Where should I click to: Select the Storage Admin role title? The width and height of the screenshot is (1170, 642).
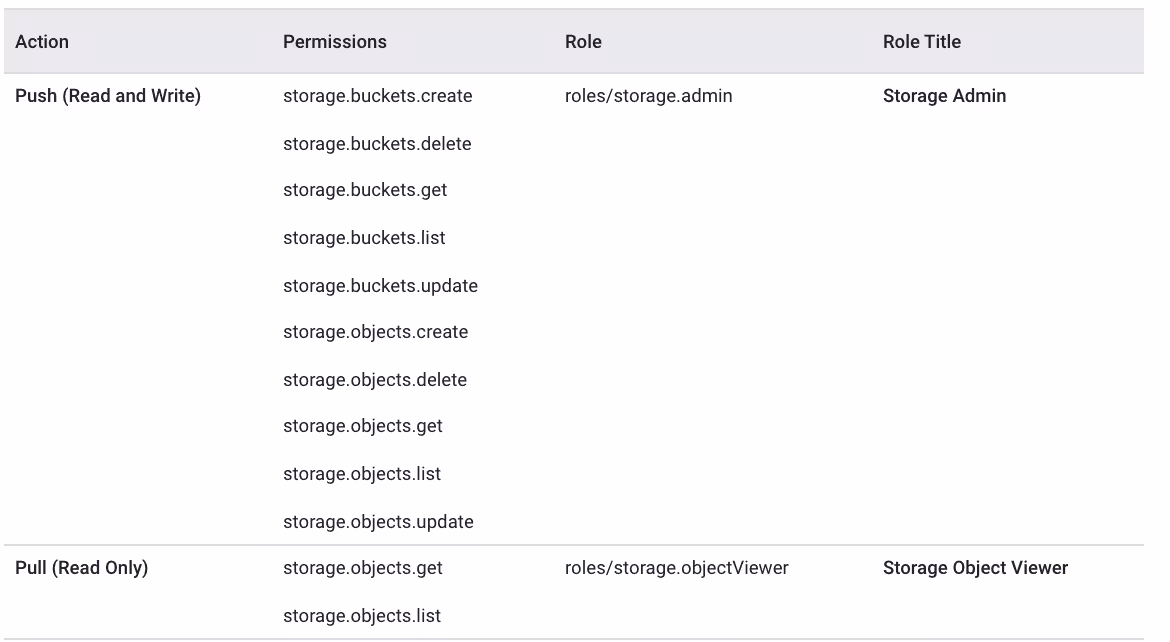[x=944, y=96]
